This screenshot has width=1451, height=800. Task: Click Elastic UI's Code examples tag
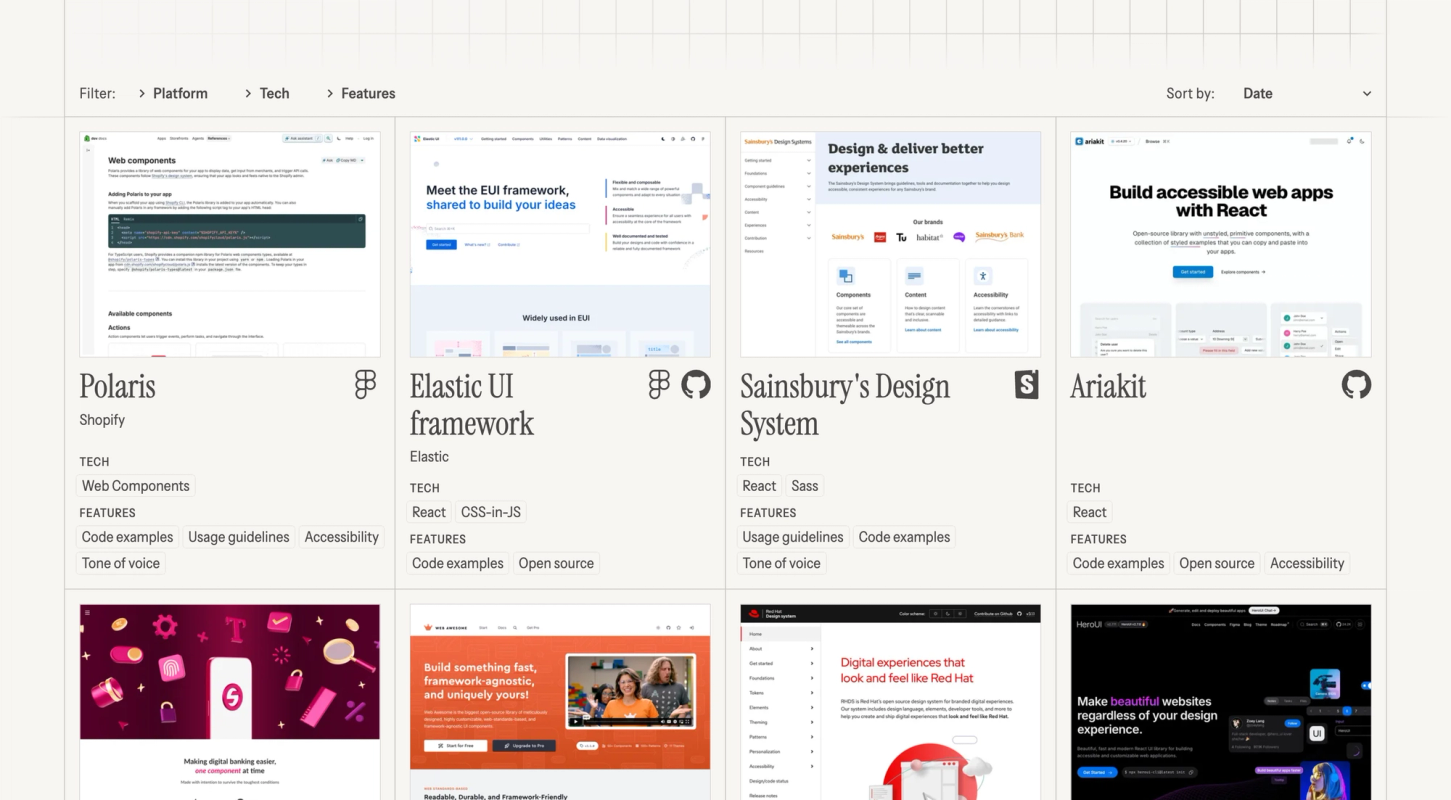[458, 563]
